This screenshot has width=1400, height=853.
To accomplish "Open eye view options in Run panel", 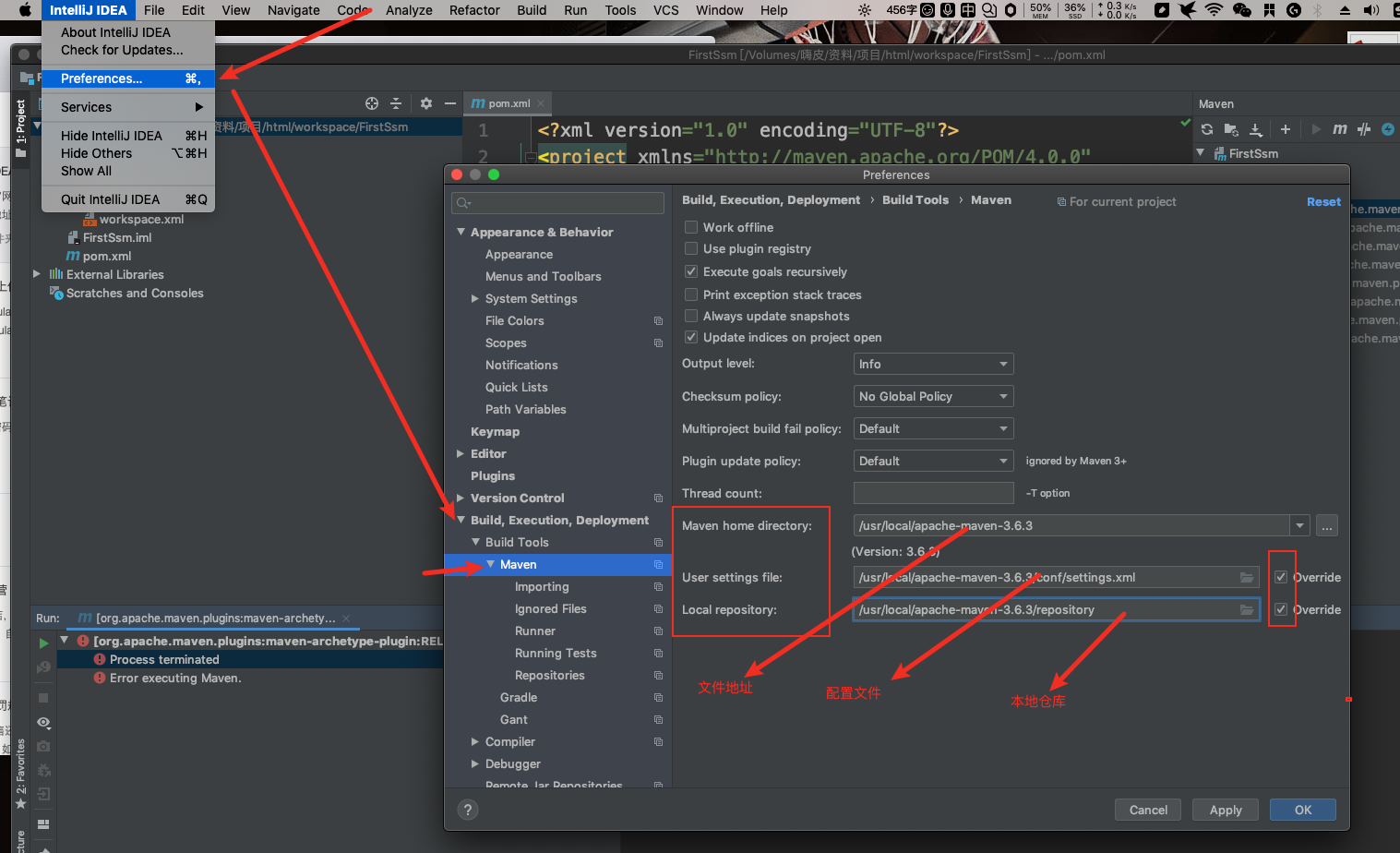I will (x=43, y=722).
